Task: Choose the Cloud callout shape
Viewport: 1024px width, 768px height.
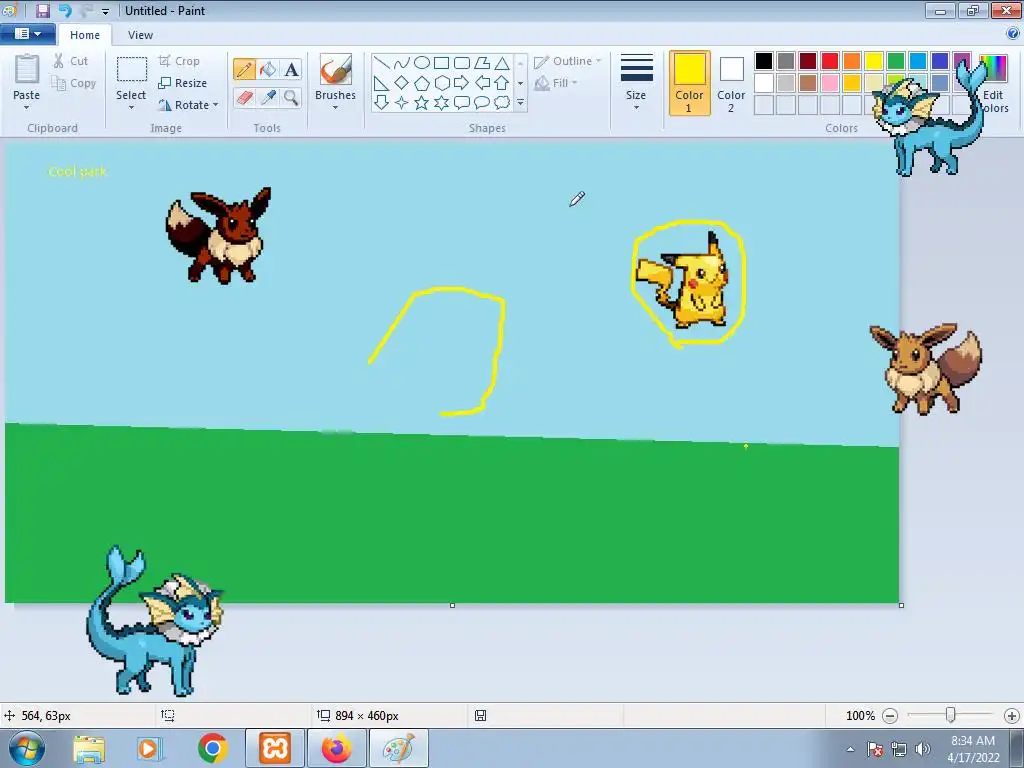Action: point(502,103)
